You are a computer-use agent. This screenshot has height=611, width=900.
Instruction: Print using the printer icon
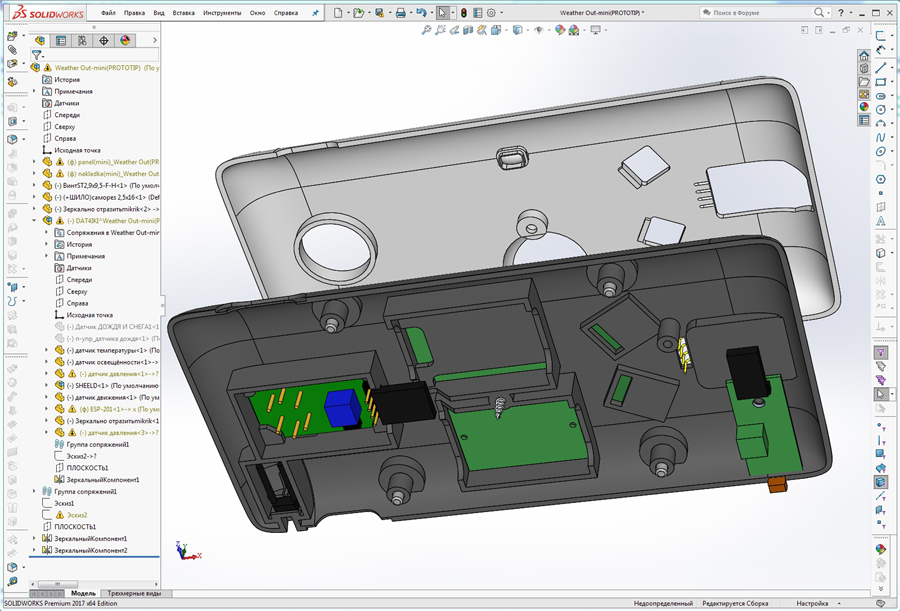401,13
